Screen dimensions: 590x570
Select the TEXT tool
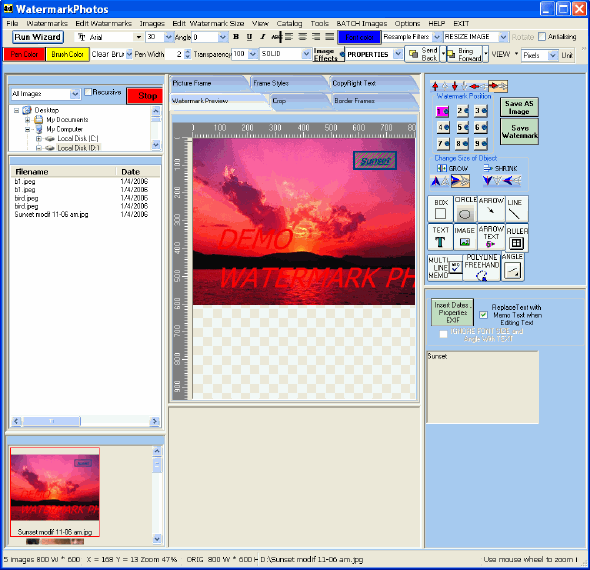tap(440, 237)
